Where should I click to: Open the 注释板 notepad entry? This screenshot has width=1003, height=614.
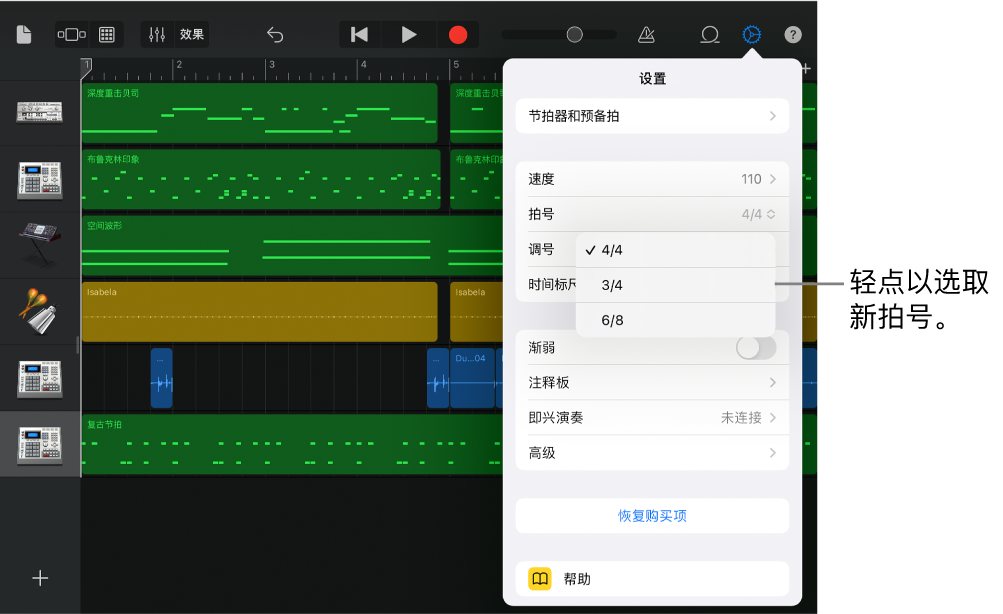(x=651, y=382)
